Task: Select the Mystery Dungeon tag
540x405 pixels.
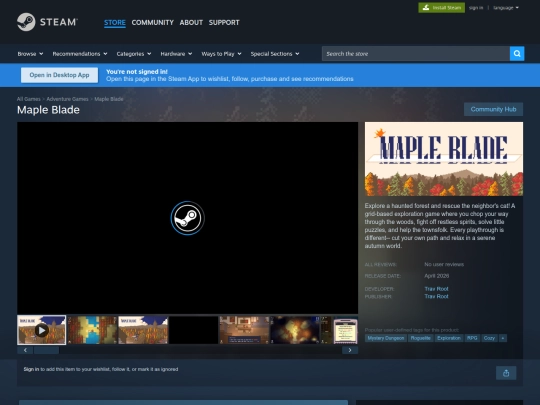Action: (x=386, y=338)
